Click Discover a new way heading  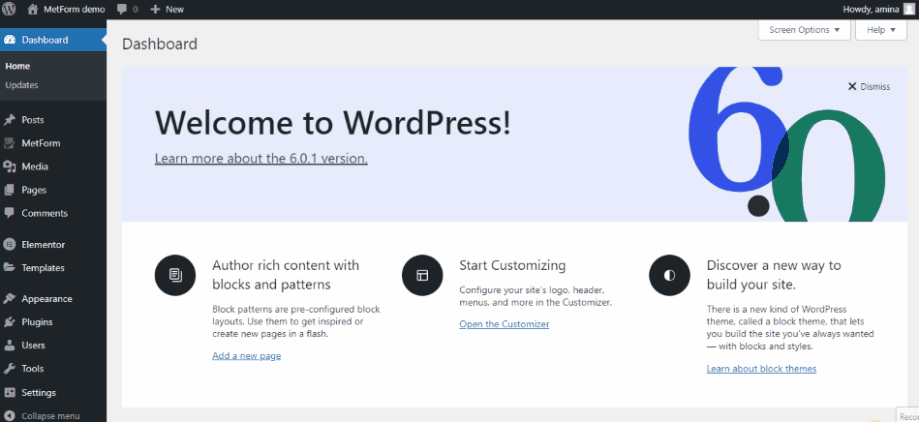tap(774, 275)
